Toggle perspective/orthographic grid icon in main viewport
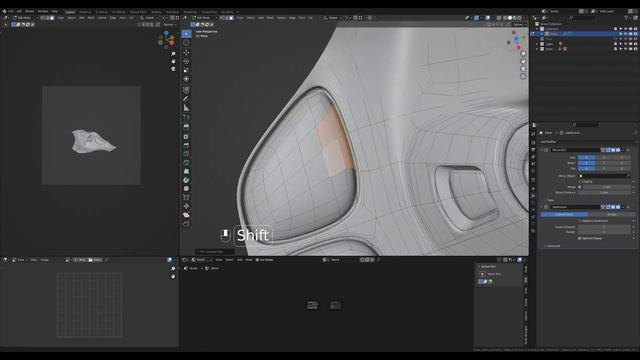 [x=523, y=76]
